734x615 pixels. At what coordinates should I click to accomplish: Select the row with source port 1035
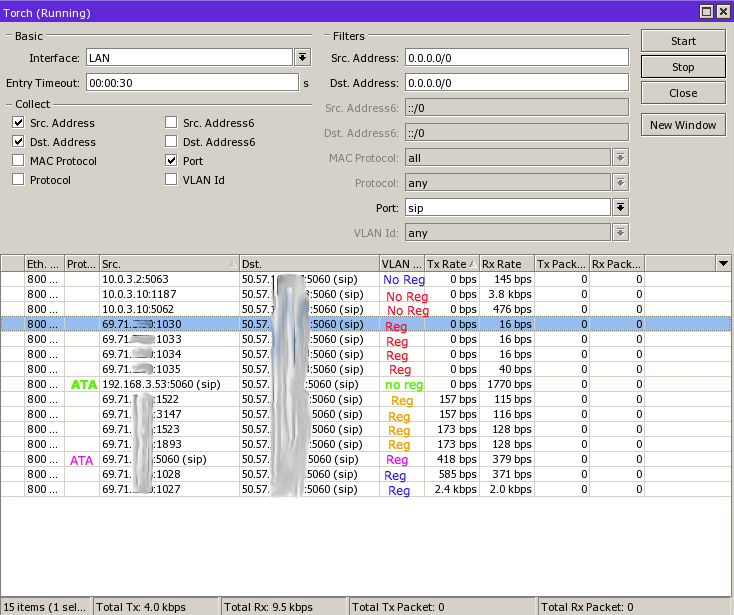[365, 369]
